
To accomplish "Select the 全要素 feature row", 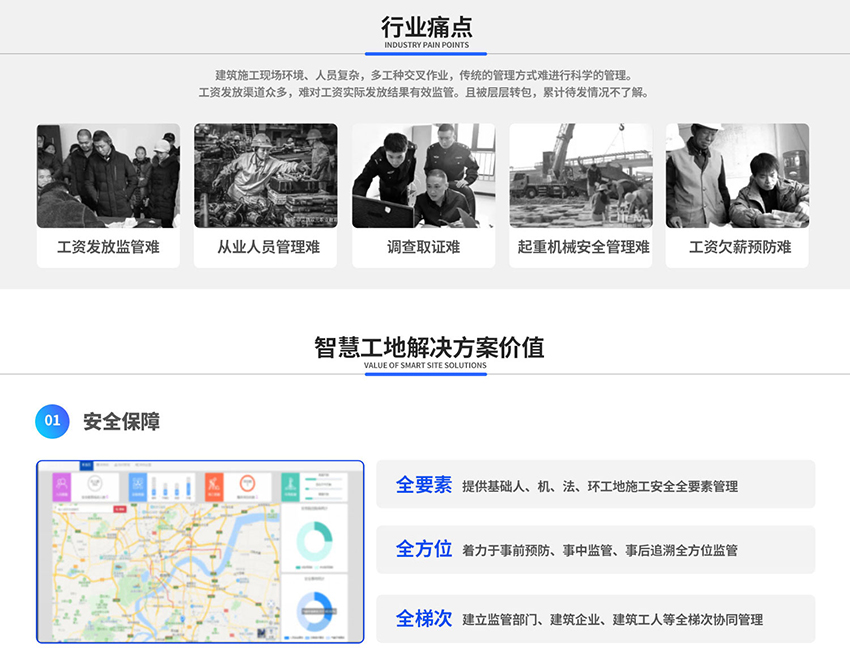I will point(595,485).
